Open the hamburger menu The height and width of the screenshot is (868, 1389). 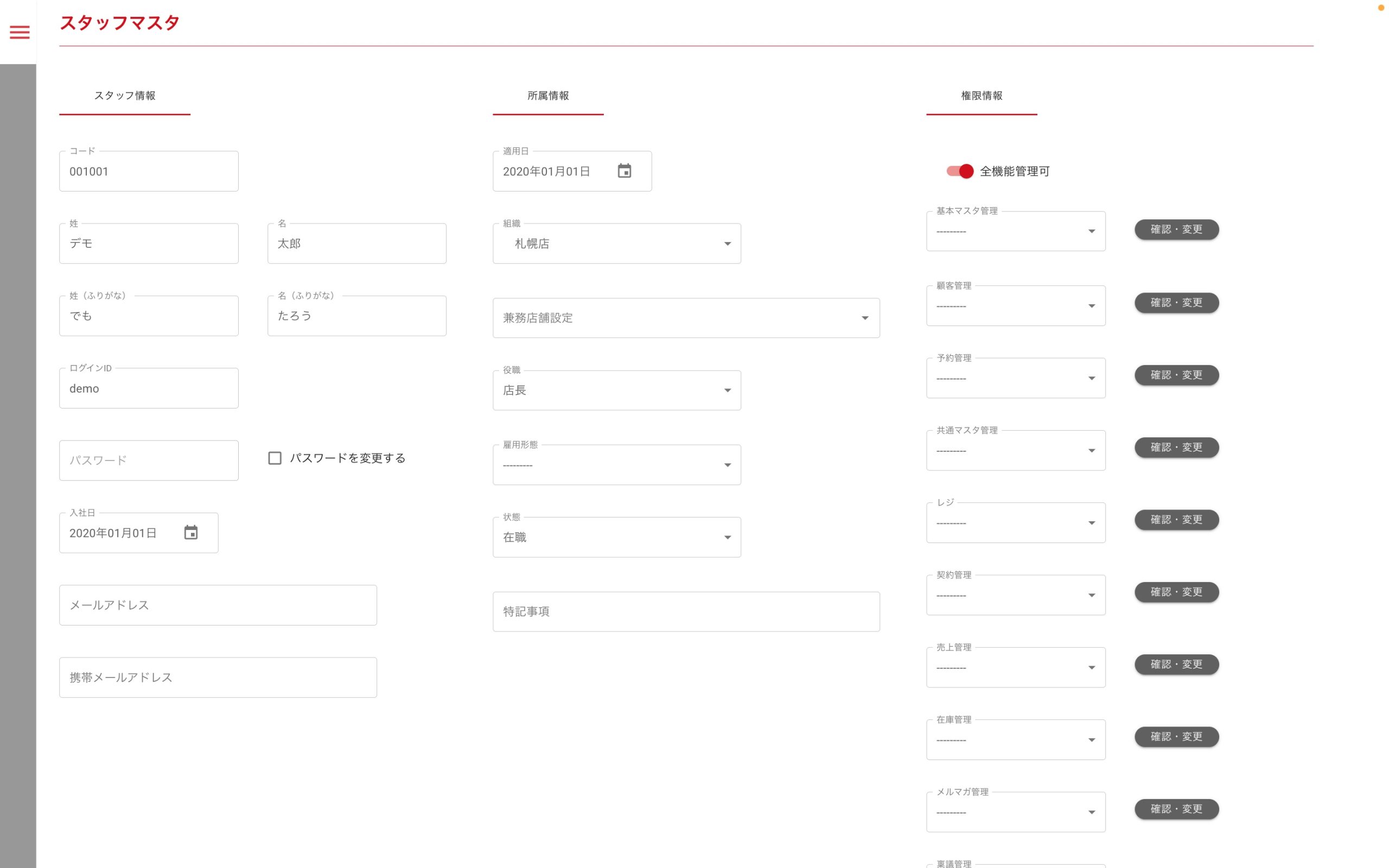[20, 32]
